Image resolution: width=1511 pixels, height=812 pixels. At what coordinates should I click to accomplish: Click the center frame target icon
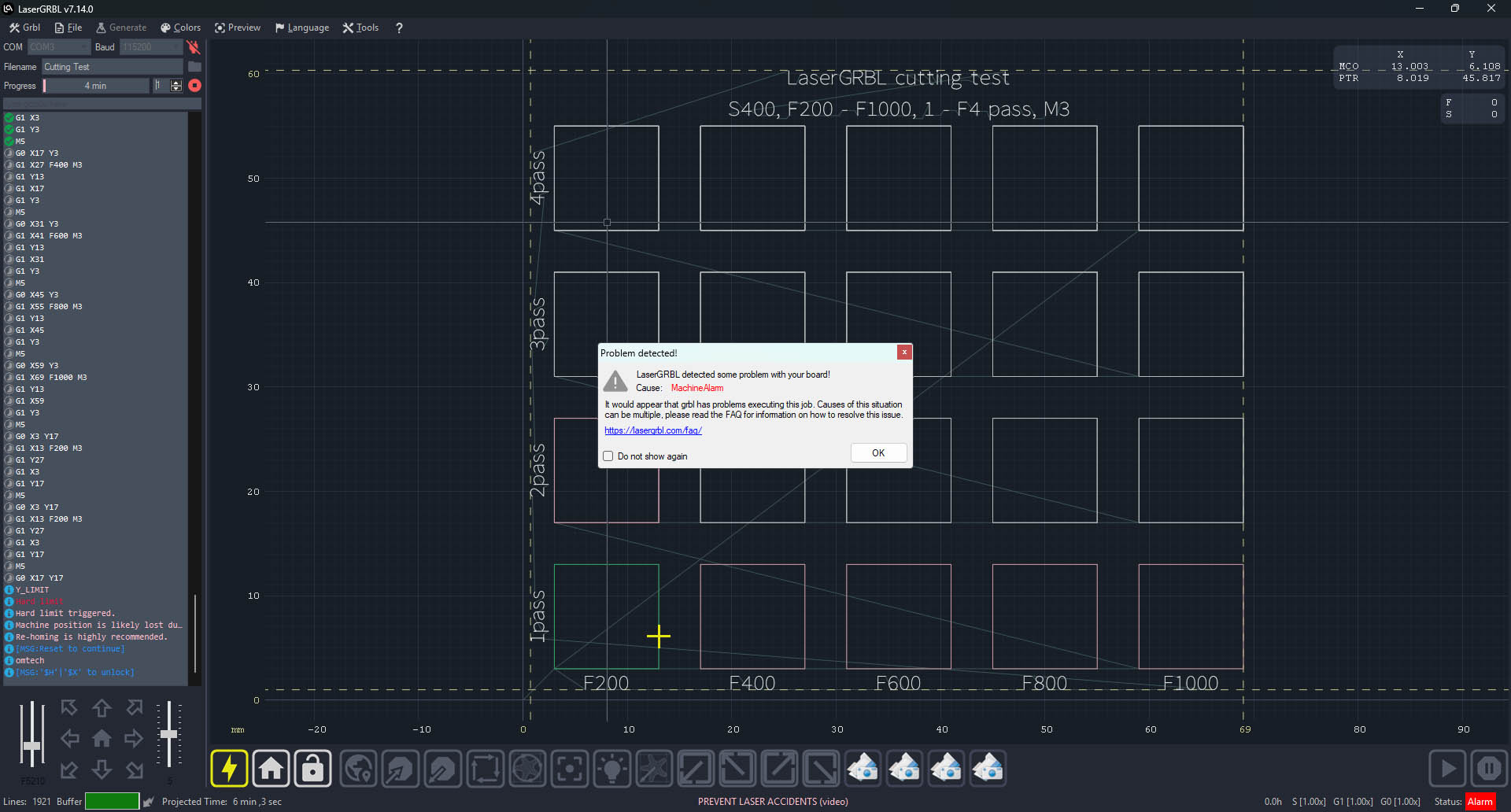click(570, 768)
